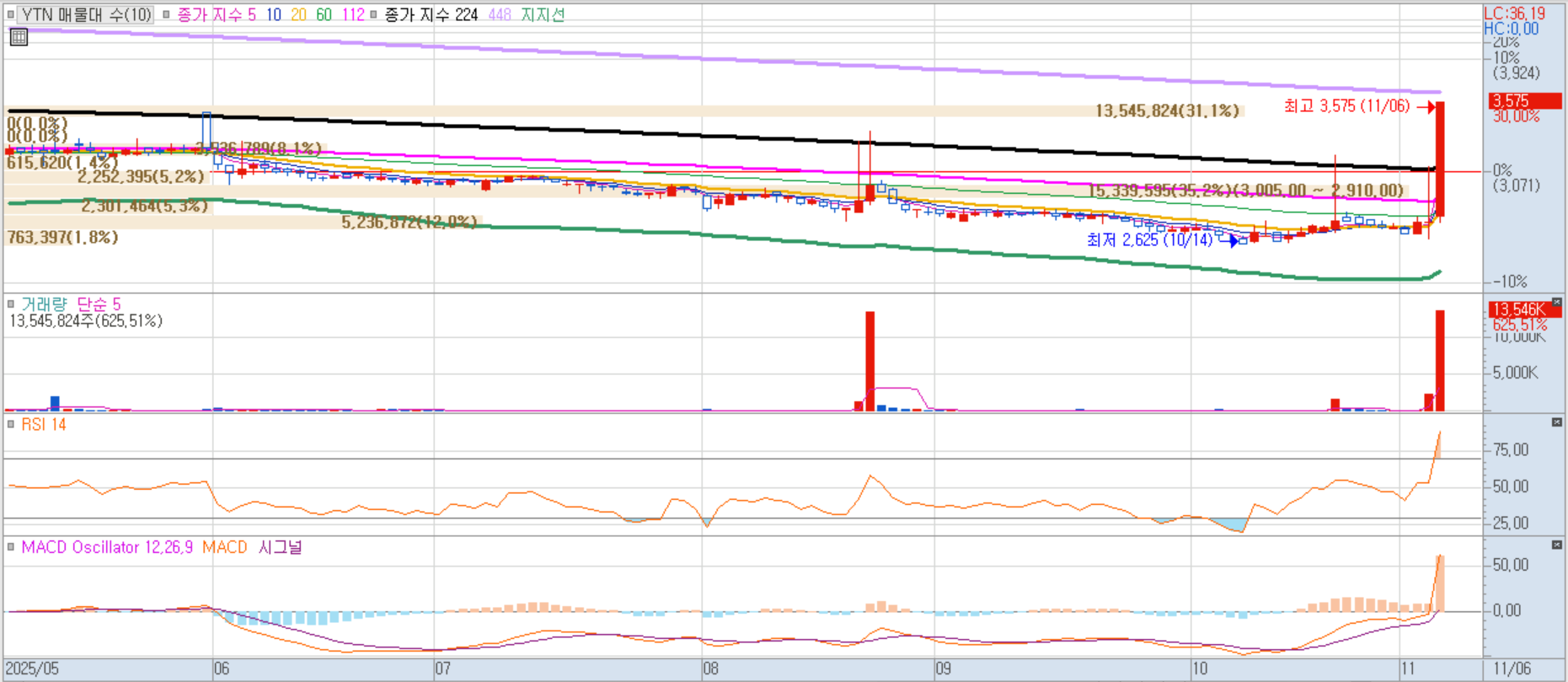Close the RSI 14 panel with its X icon
This screenshot has width=1568, height=682.
coord(1556,422)
